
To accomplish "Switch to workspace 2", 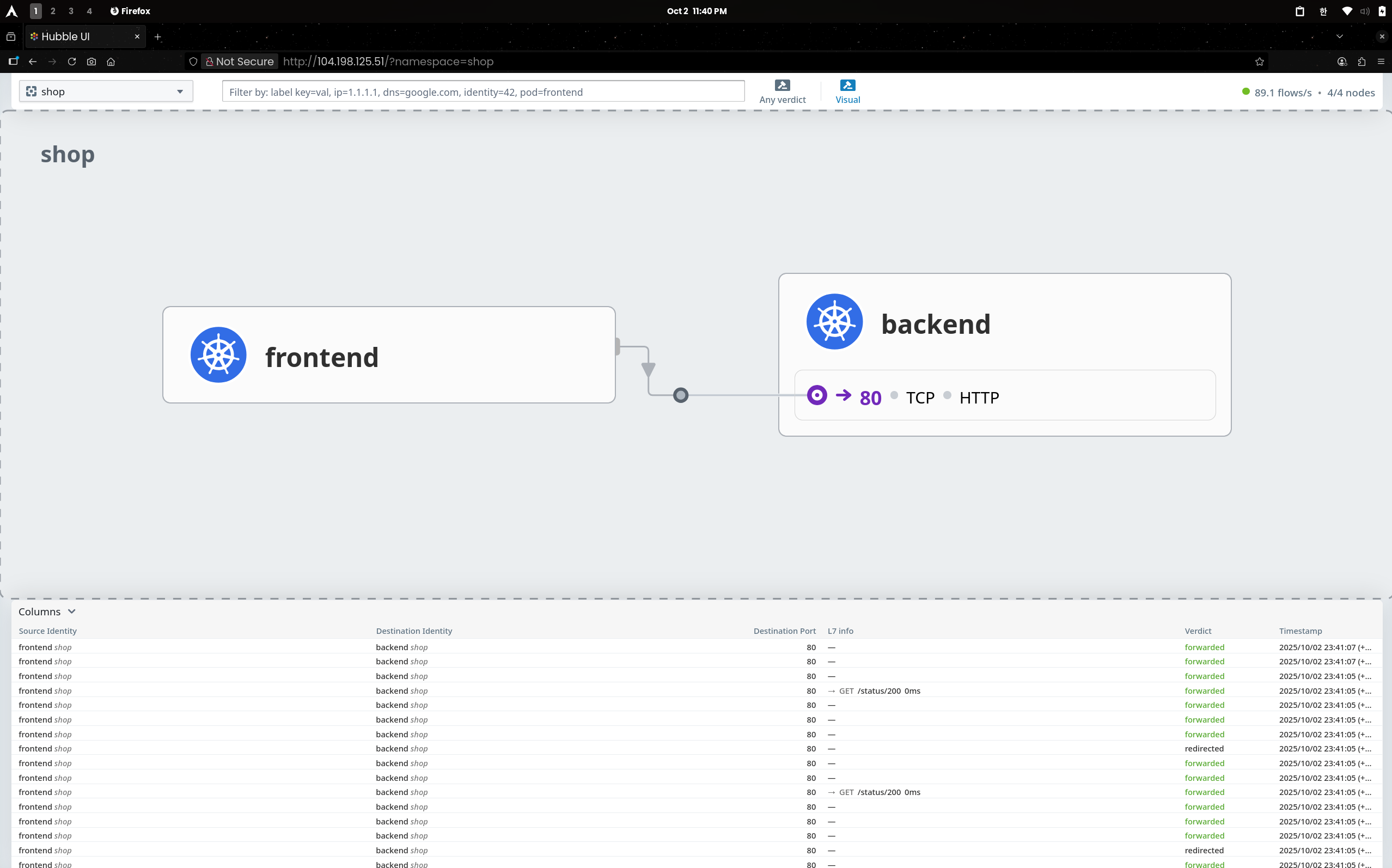I will click(53, 11).
